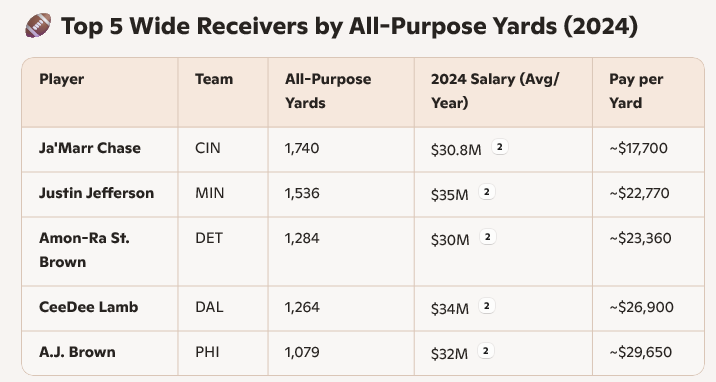Click the Pay per Yard header
This screenshot has height=382, width=716.
(636, 91)
